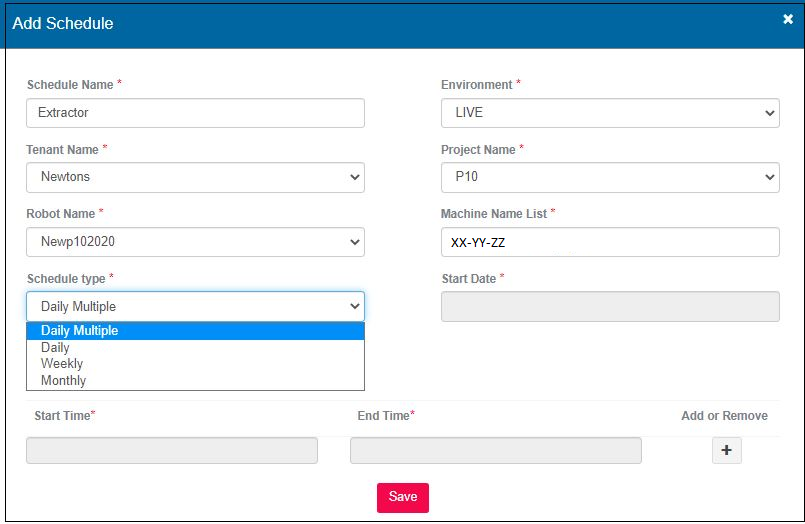Viewport: 805px width, 524px height.
Task: Expand the Robot Name dropdown
Action: pyautogui.click(x=195, y=242)
